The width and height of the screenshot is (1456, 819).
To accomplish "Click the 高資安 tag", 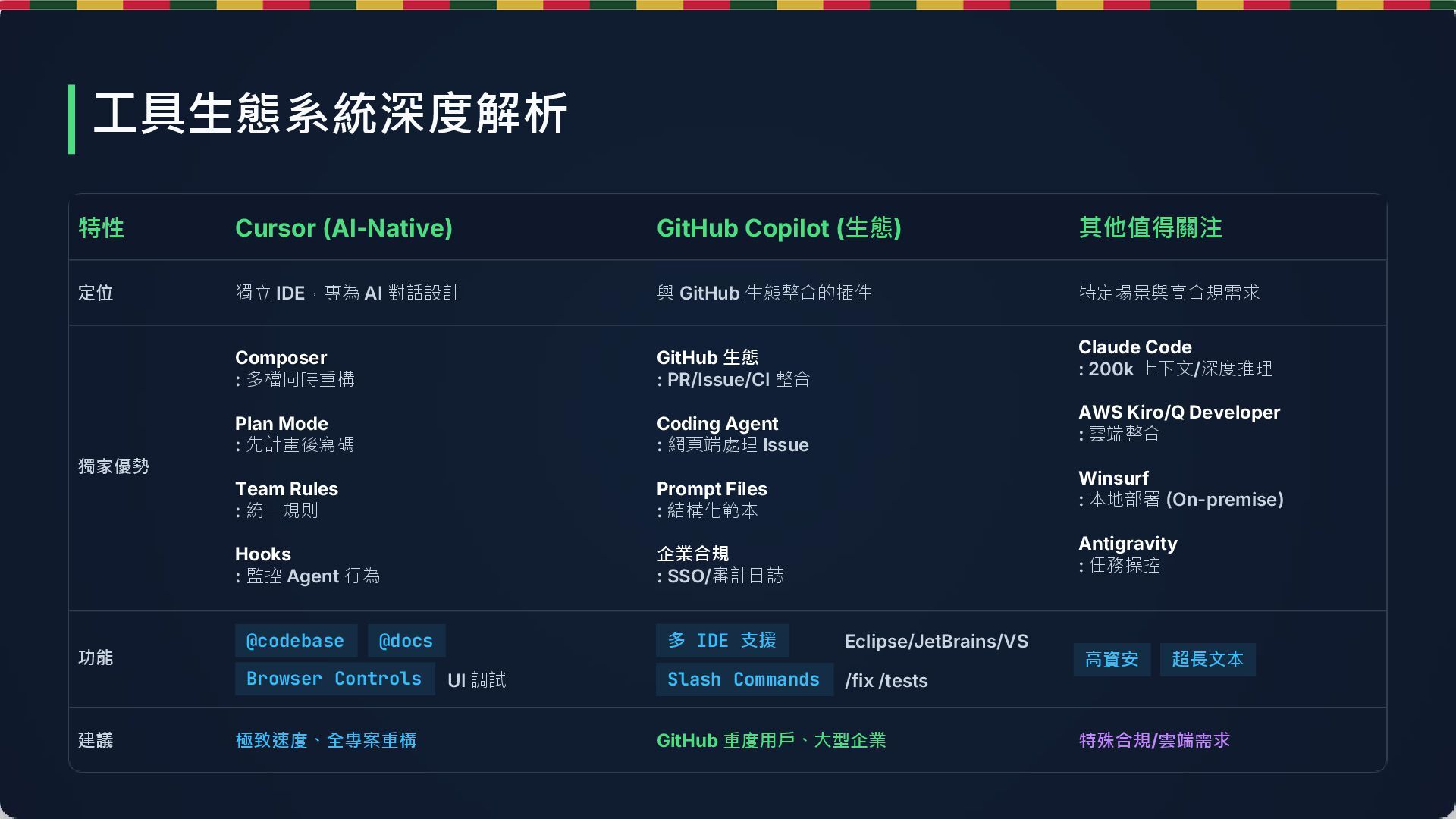I will (x=1111, y=659).
